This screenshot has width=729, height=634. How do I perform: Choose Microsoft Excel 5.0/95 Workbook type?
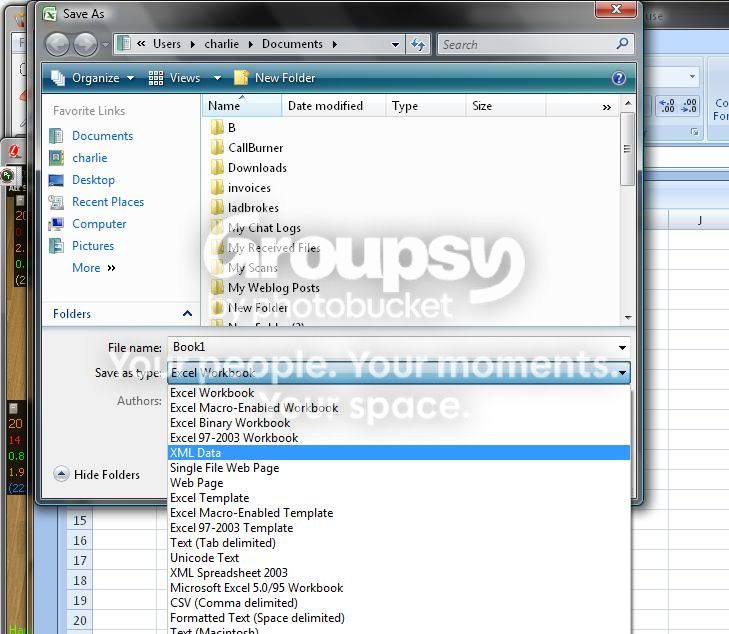398,588
